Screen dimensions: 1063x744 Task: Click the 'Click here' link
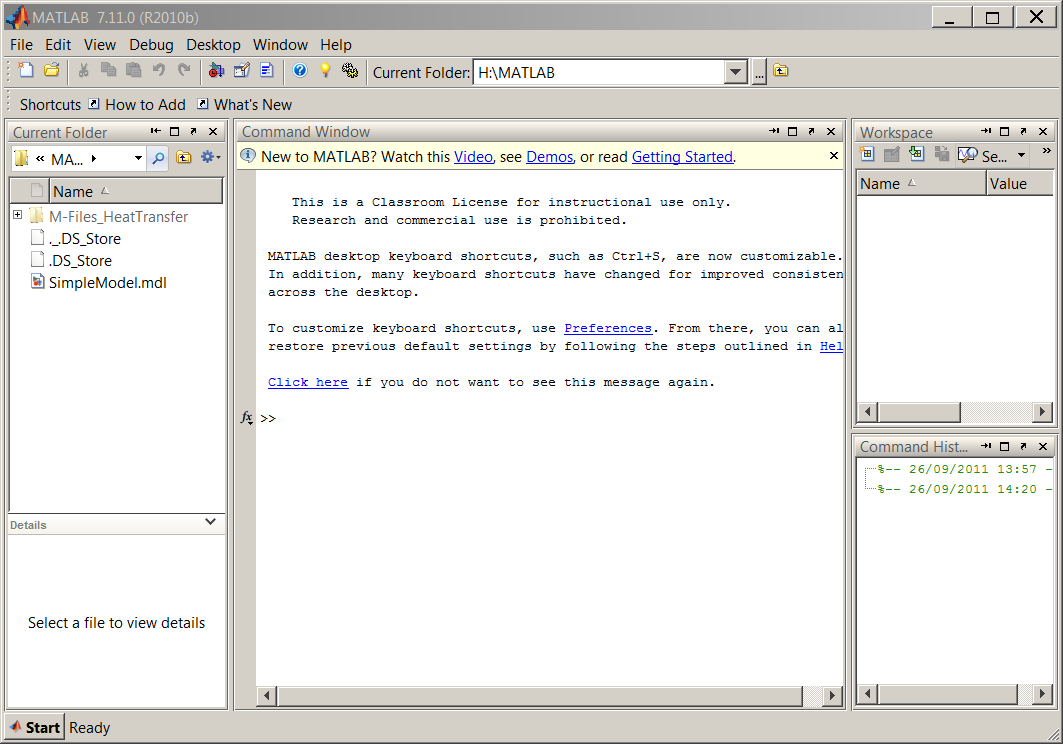tap(308, 382)
